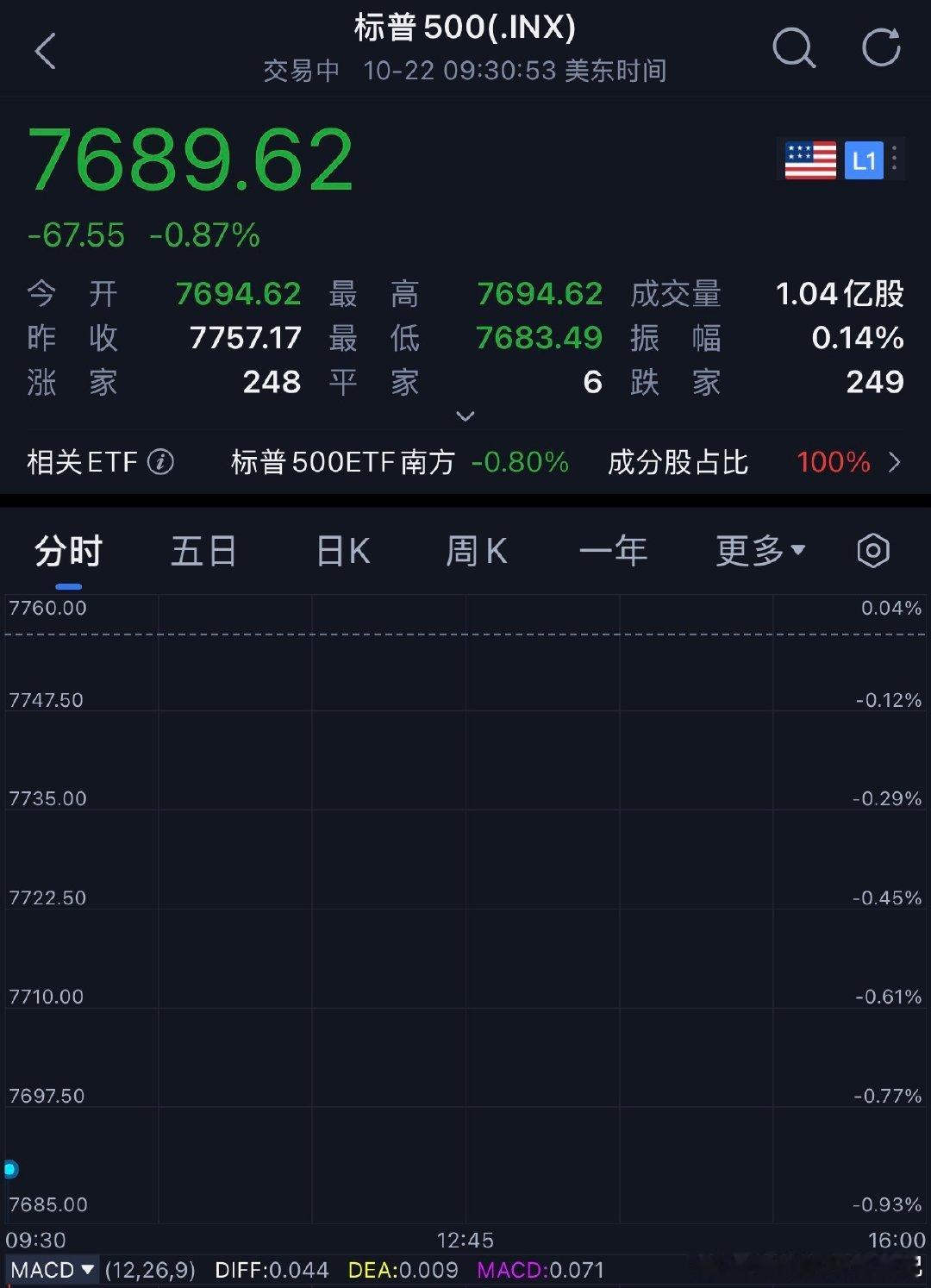Tap the MACD:0.071 readout
Image resolution: width=931 pixels, height=1288 pixels.
[540, 1270]
